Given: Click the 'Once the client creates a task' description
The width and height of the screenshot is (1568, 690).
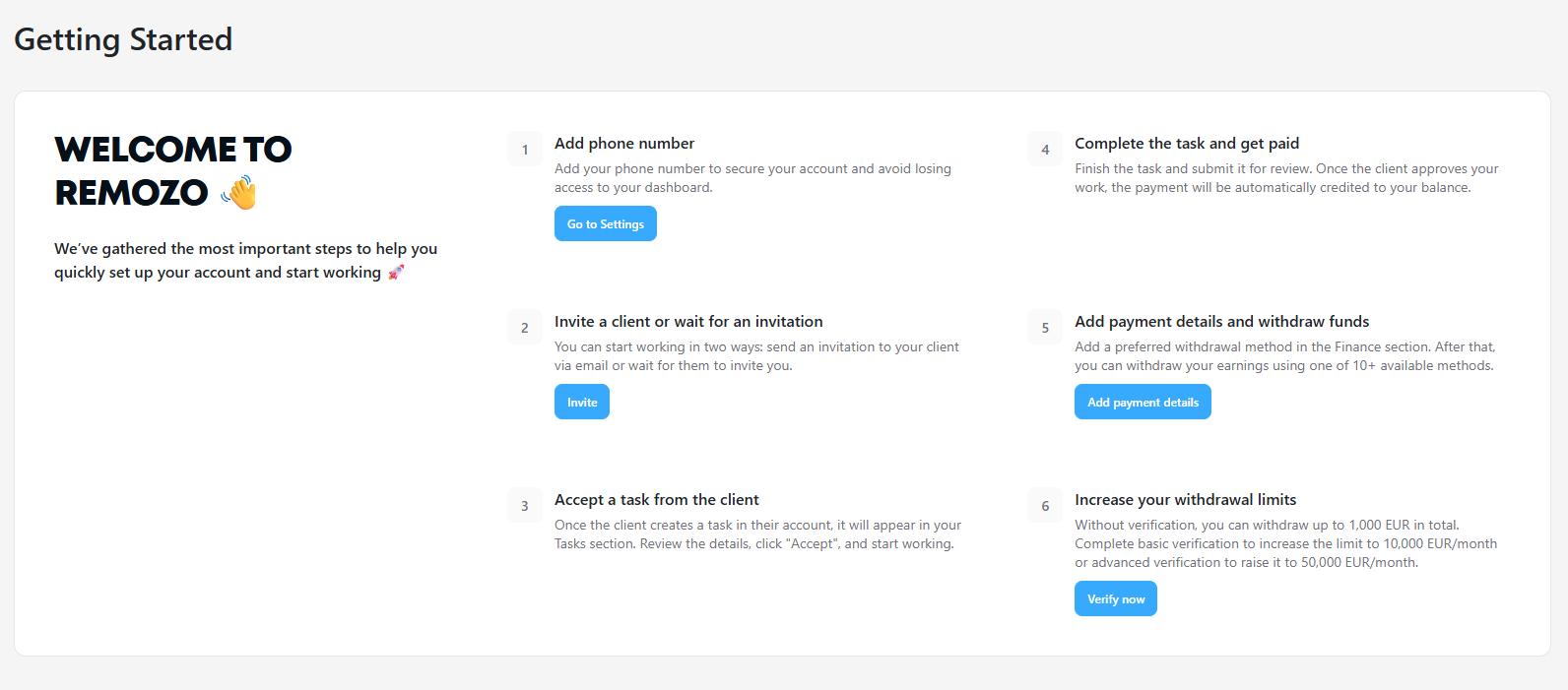Looking at the screenshot, I should pos(757,534).
